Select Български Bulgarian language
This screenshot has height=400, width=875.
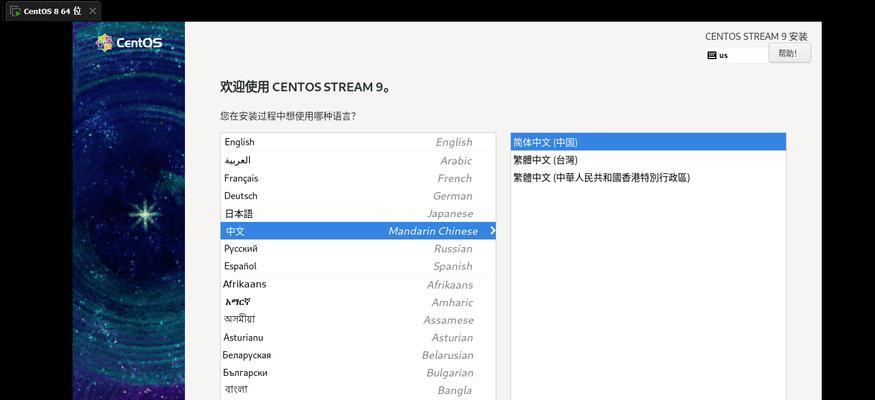pyautogui.click(x=358, y=373)
